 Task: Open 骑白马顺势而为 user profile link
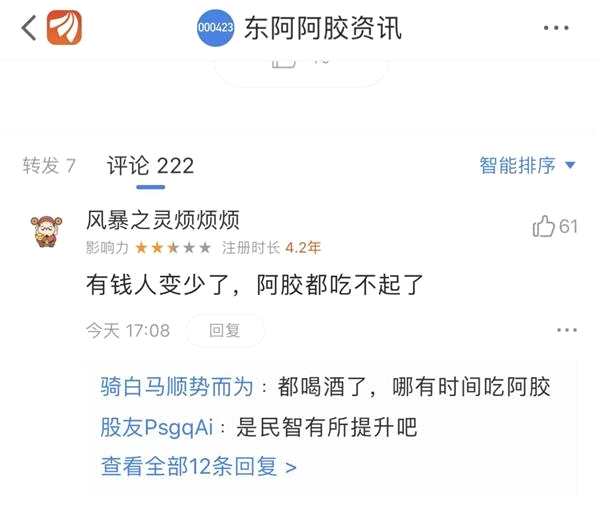(x=177, y=386)
